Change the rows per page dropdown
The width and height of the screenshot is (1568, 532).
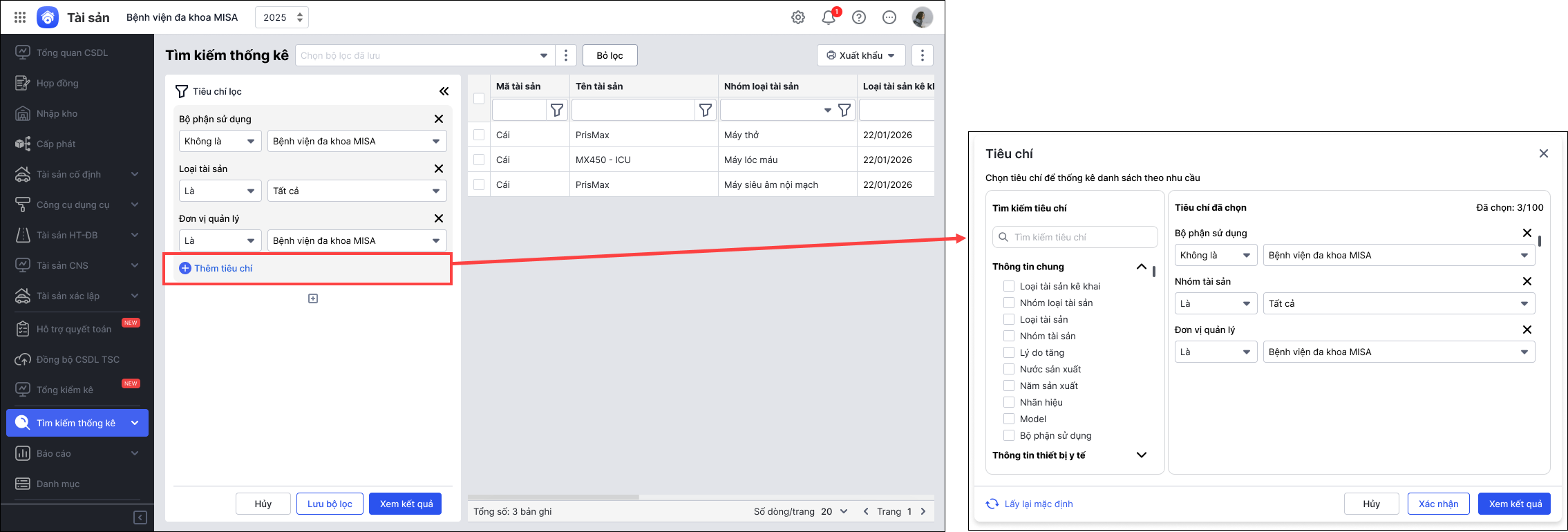pos(834,511)
